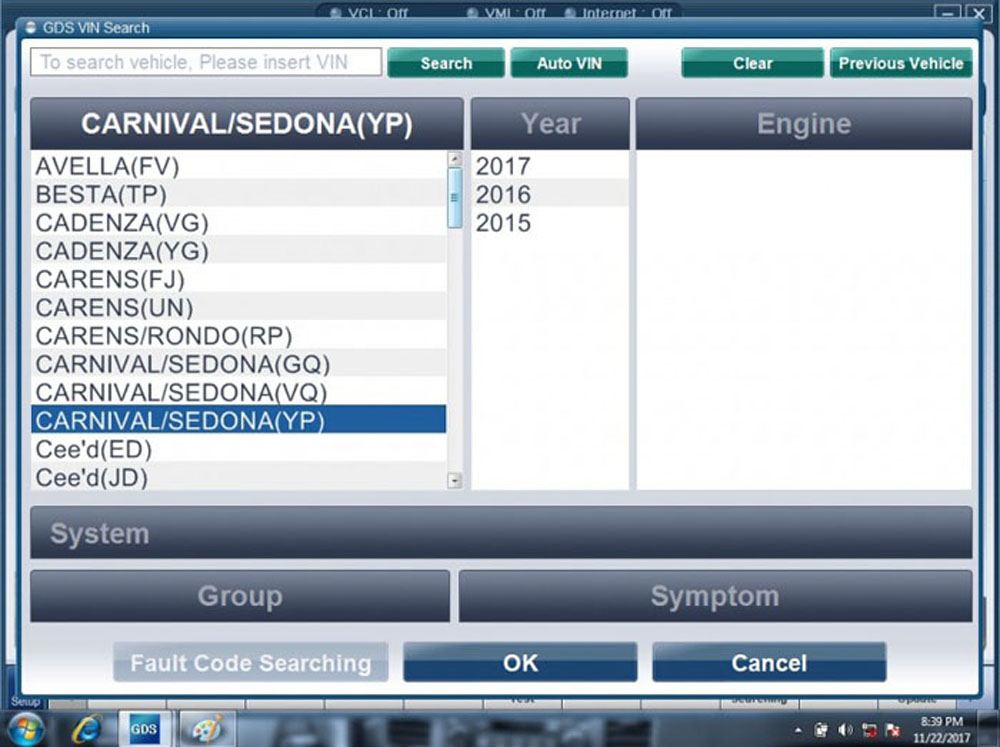This screenshot has height=747, width=1000.
Task: Click the model list scroll down arrow
Action: coord(455,480)
